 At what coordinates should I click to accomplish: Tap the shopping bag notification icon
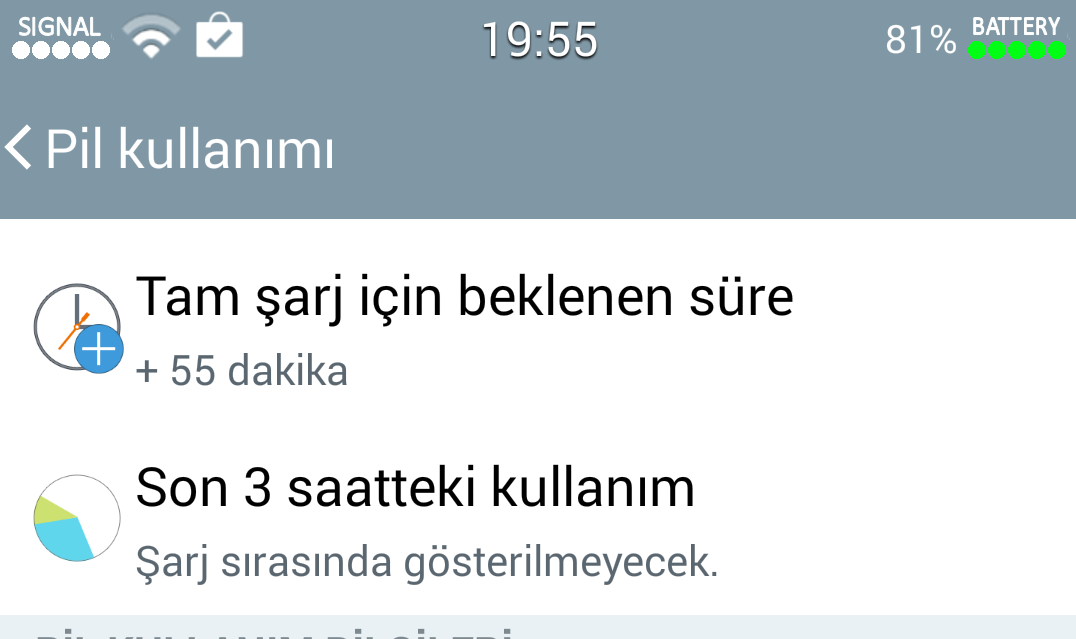click(220, 36)
